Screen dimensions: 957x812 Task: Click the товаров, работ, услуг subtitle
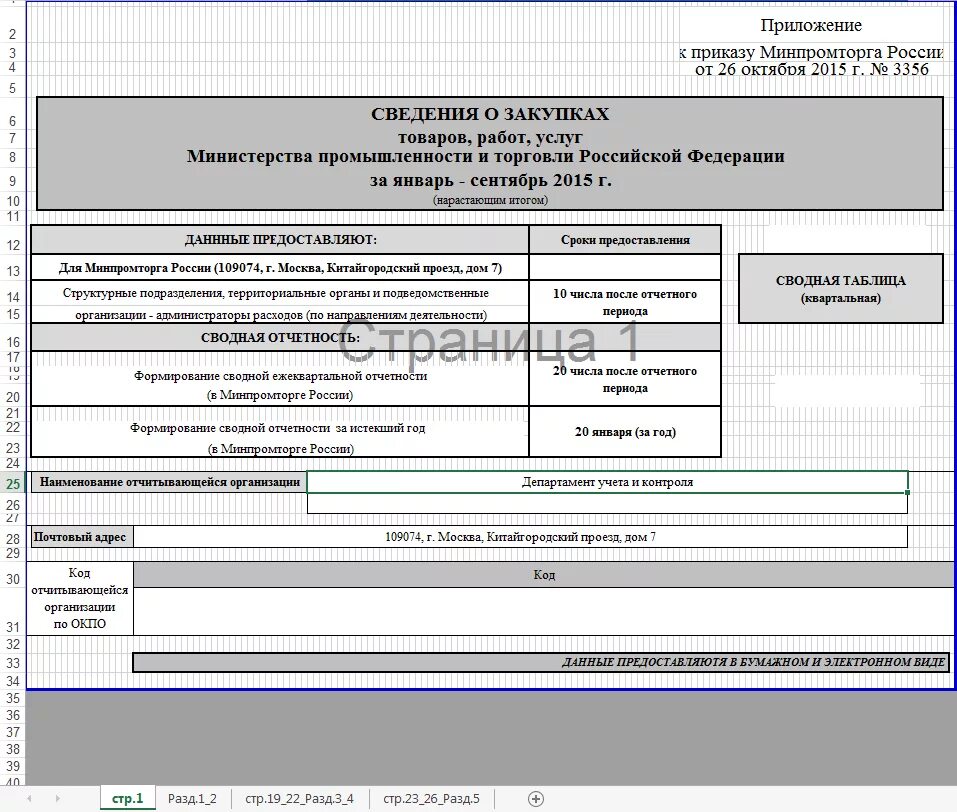click(x=490, y=137)
